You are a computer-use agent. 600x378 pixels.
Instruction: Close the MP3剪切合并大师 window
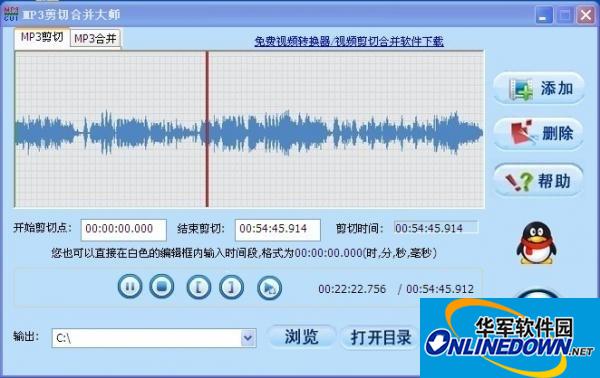586,15
